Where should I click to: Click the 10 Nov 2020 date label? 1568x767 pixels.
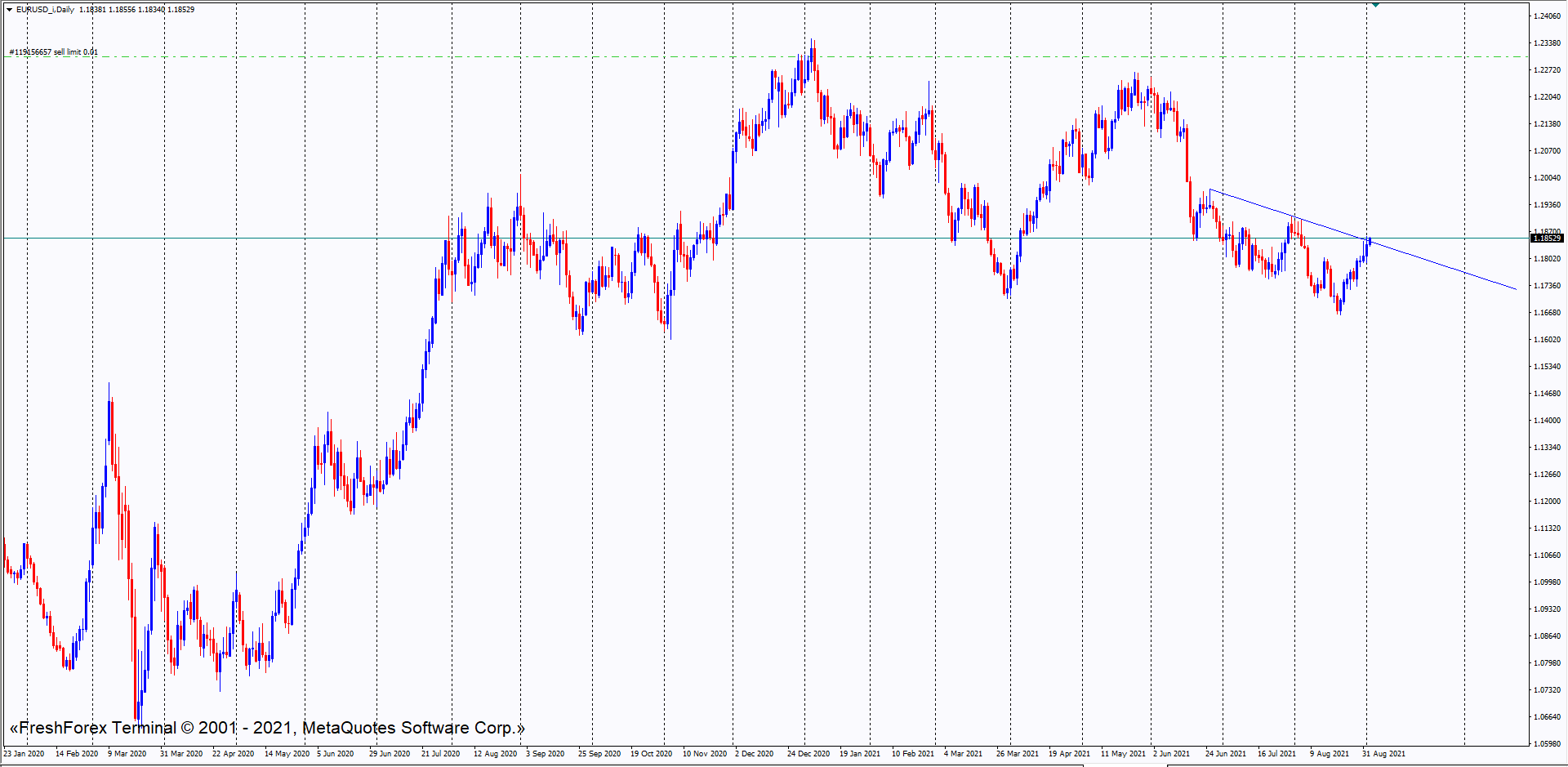pyautogui.click(x=704, y=754)
